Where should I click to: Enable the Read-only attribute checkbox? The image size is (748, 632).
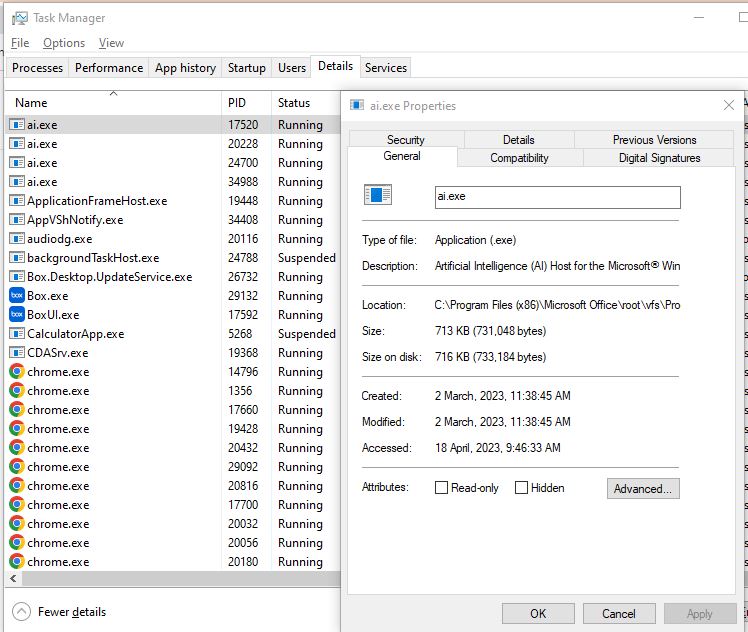coord(441,487)
